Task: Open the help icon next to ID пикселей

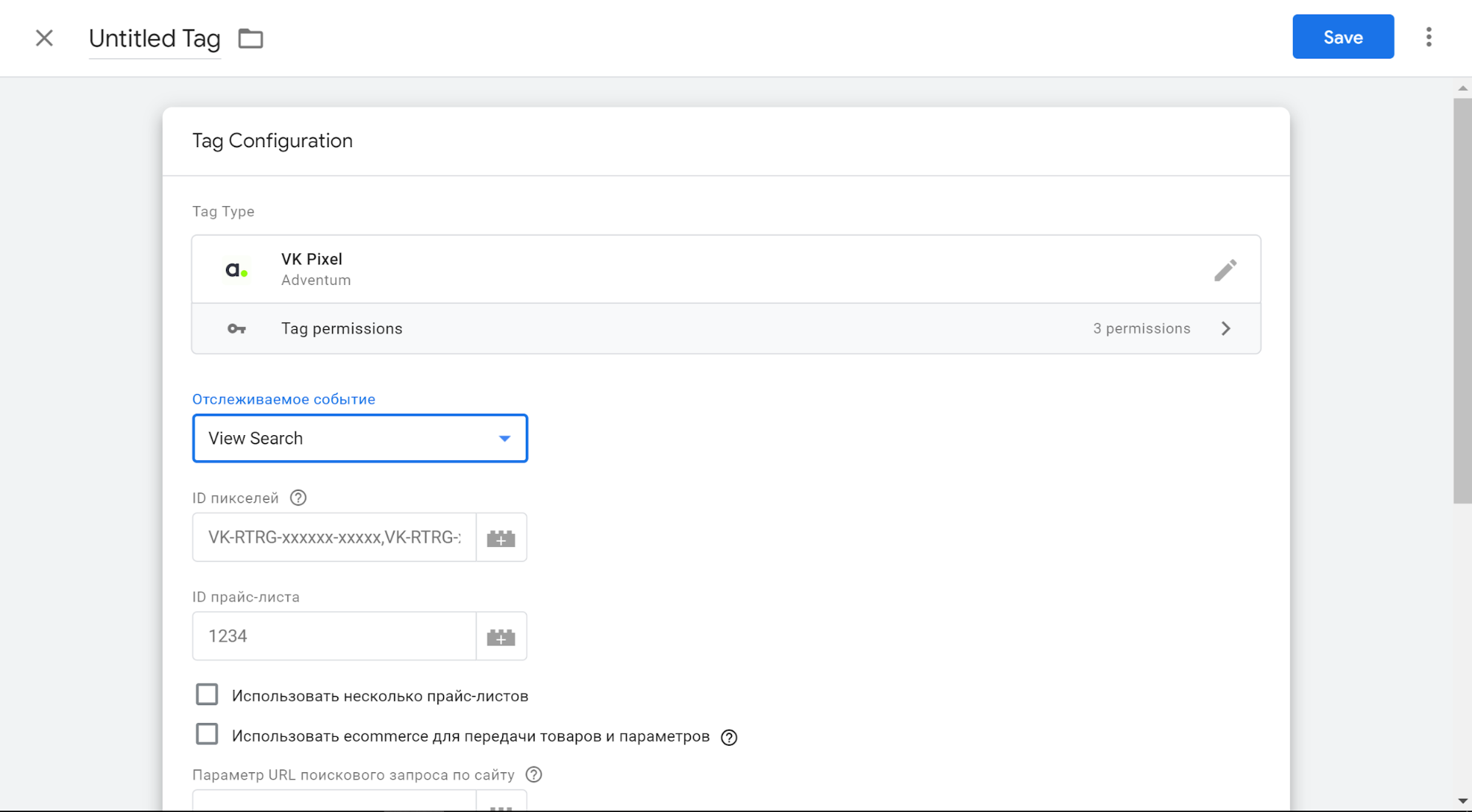Action: (x=297, y=498)
